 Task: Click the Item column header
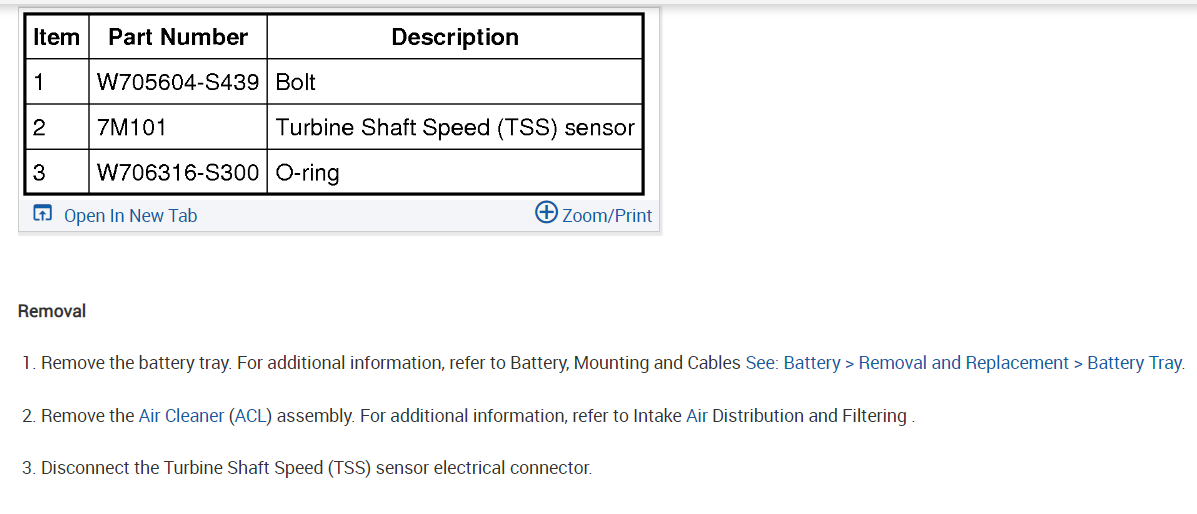pos(56,37)
